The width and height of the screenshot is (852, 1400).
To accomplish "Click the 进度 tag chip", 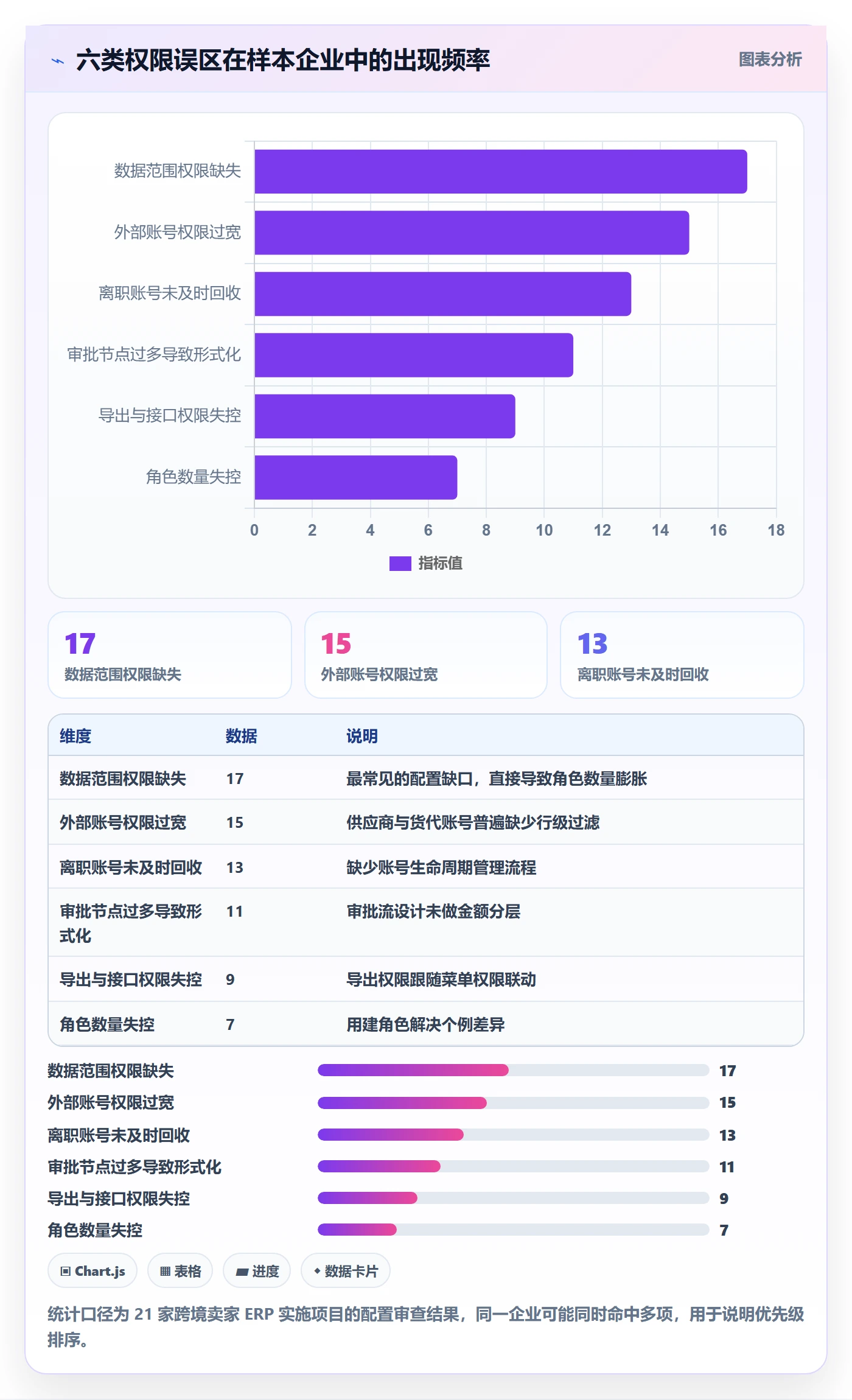I will click(257, 1271).
